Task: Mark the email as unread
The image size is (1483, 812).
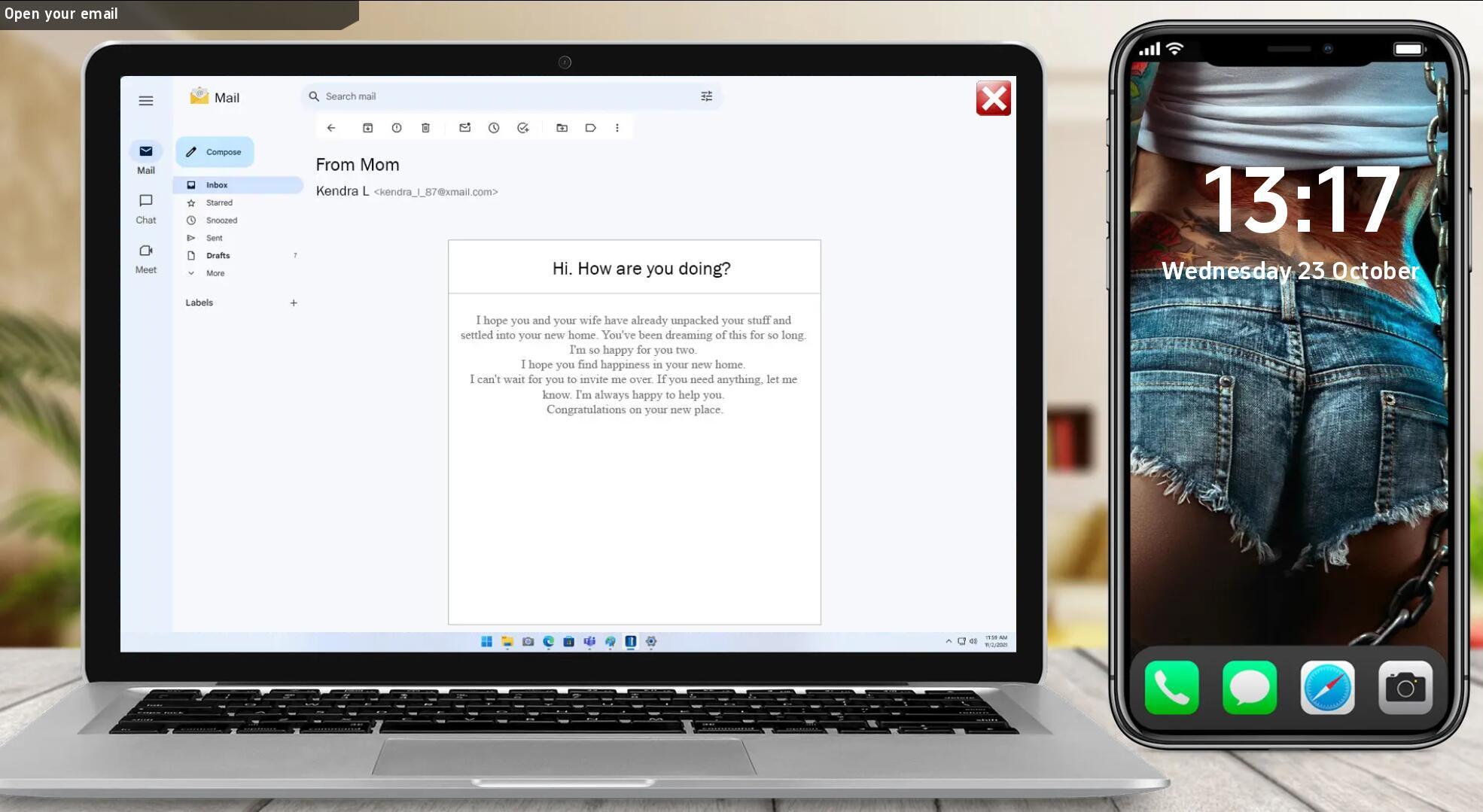Action: (x=464, y=128)
